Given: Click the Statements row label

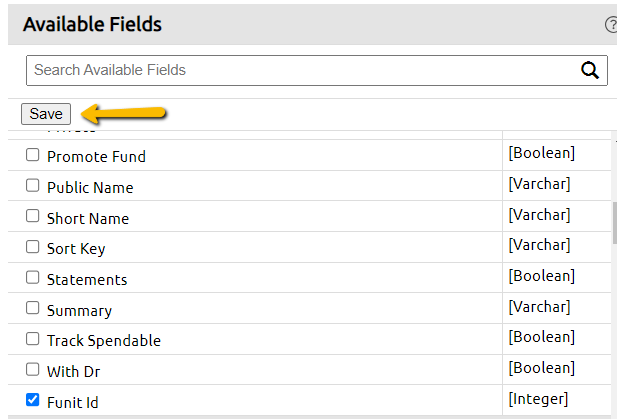Looking at the screenshot, I should [x=87, y=280].
